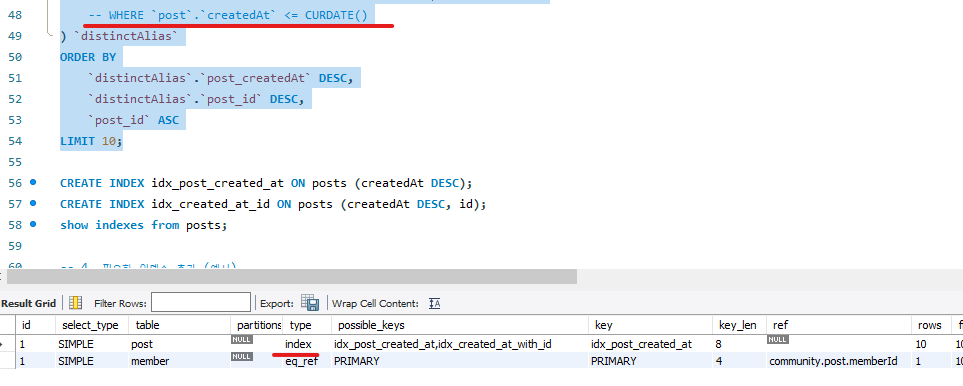Click the 'LIMIT 10;' line
Screen dimensions: 963x386
pyautogui.click(x=92, y=141)
